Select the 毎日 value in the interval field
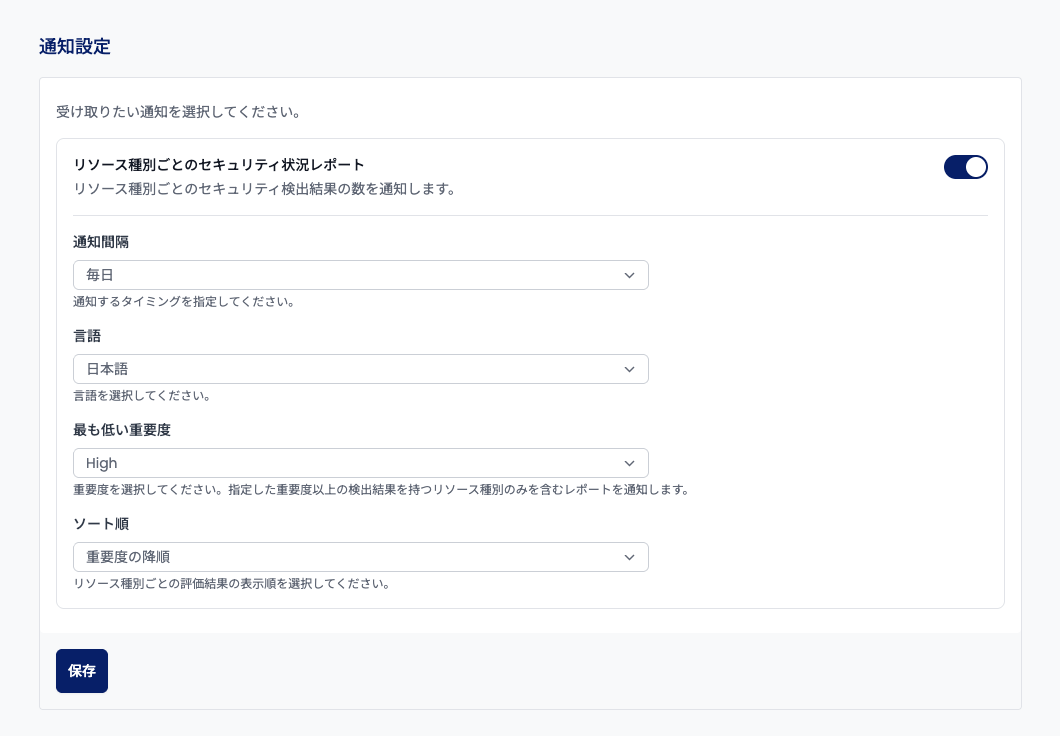1060x736 pixels. coord(100,275)
